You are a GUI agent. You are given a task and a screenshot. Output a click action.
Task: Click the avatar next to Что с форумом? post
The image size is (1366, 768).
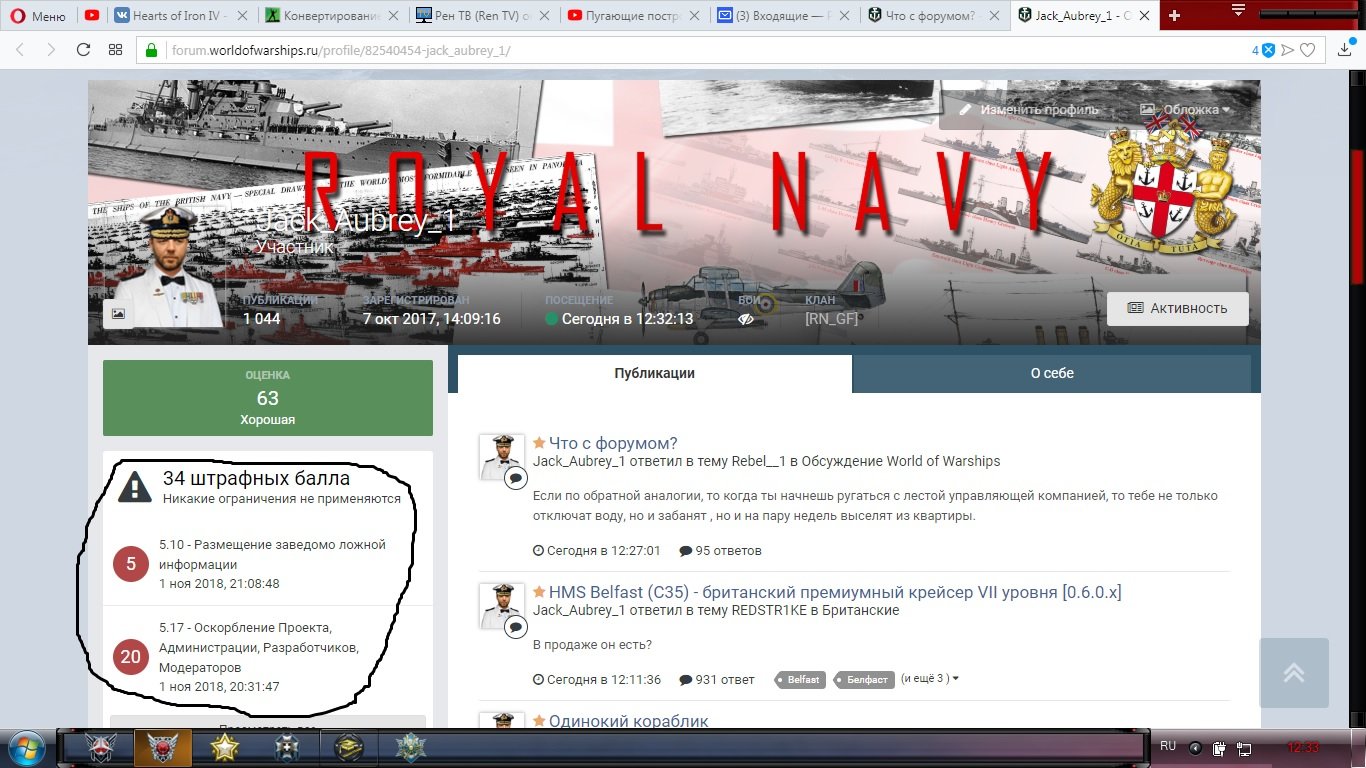502,457
